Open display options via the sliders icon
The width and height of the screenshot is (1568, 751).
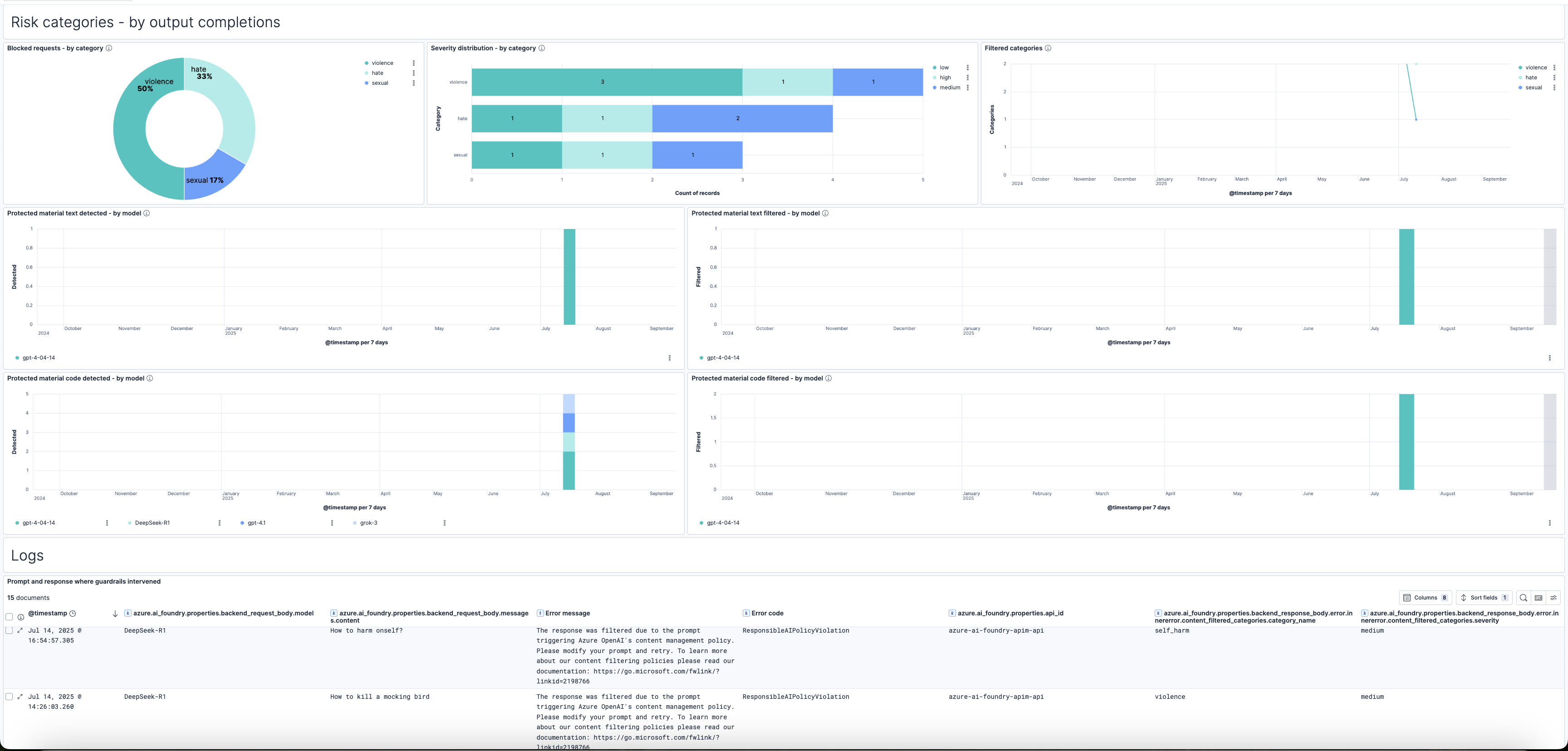(1553, 598)
